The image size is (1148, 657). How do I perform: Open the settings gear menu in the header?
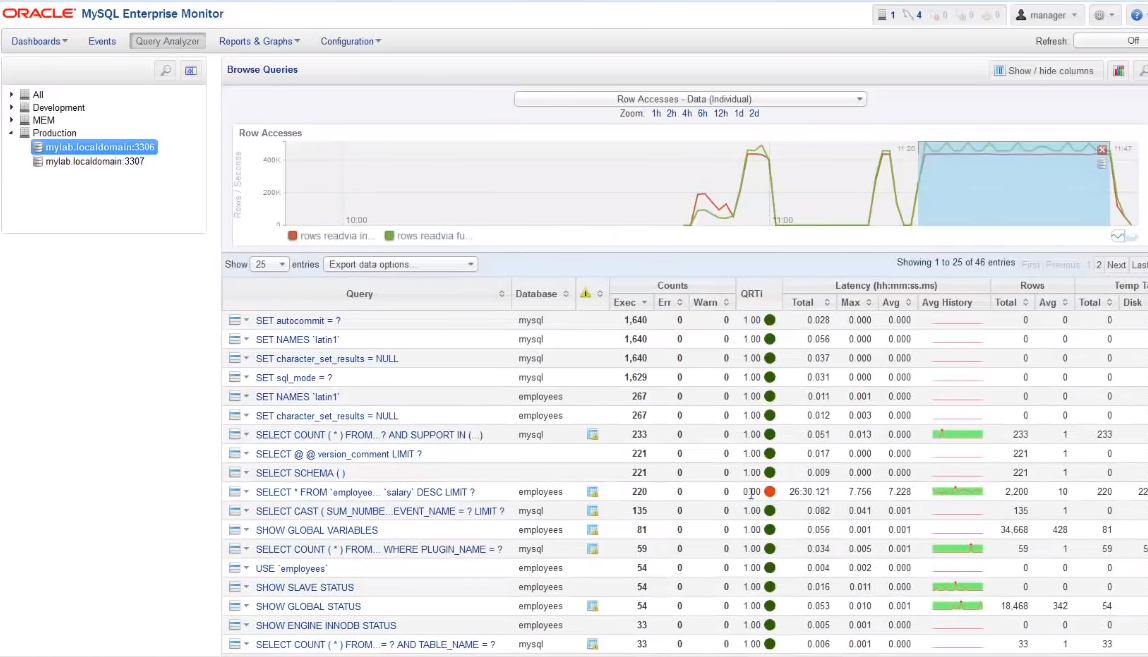[x=1105, y=15]
